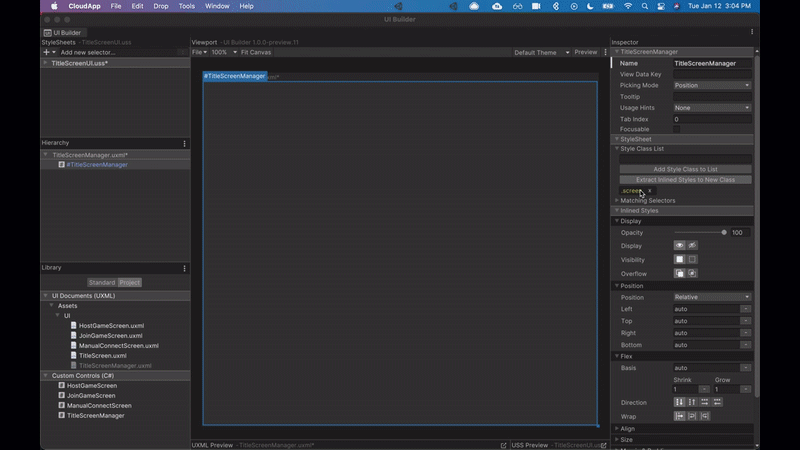Open the Library panel options menu

[184, 268]
